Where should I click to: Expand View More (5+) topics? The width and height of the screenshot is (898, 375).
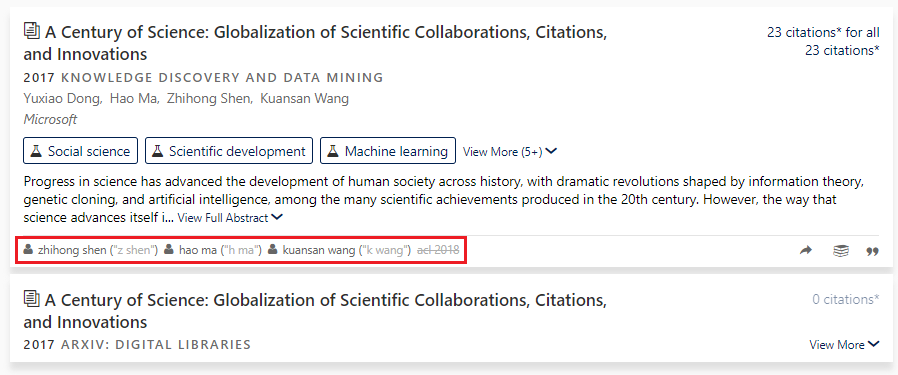pyautogui.click(x=510, y=152)
